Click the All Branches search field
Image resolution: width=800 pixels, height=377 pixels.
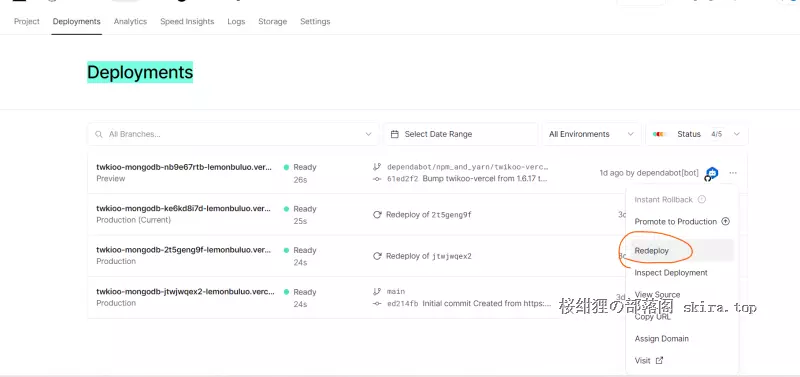233,134
